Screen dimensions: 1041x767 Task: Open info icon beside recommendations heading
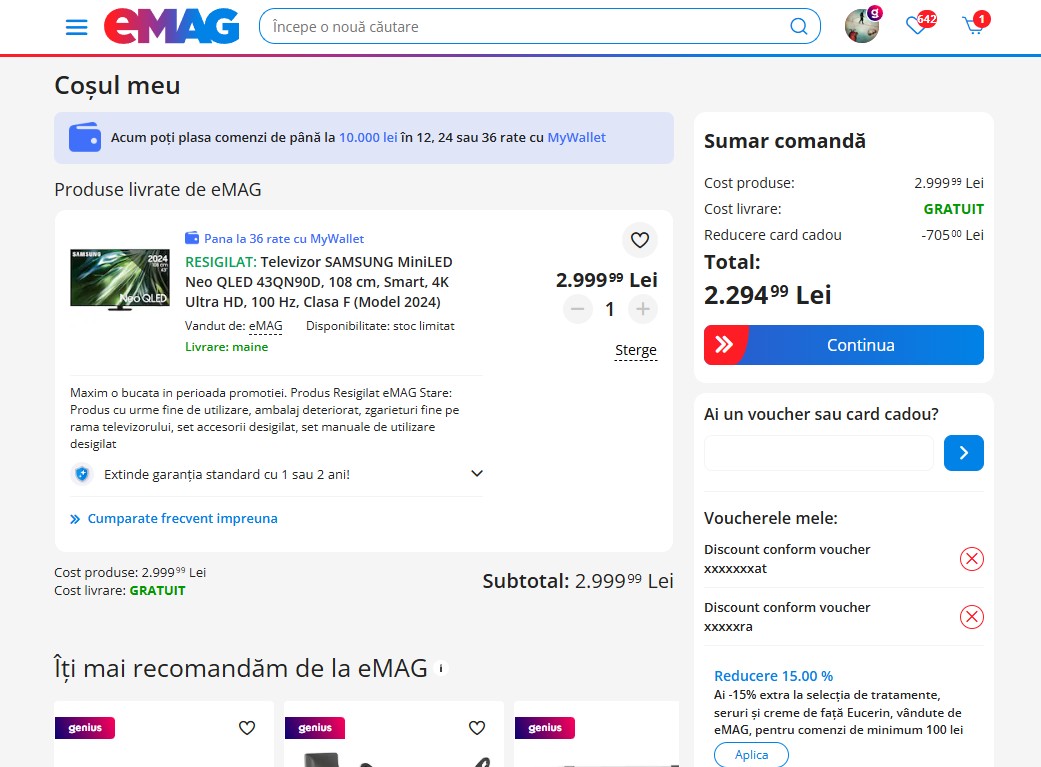[x=441, y=669]
